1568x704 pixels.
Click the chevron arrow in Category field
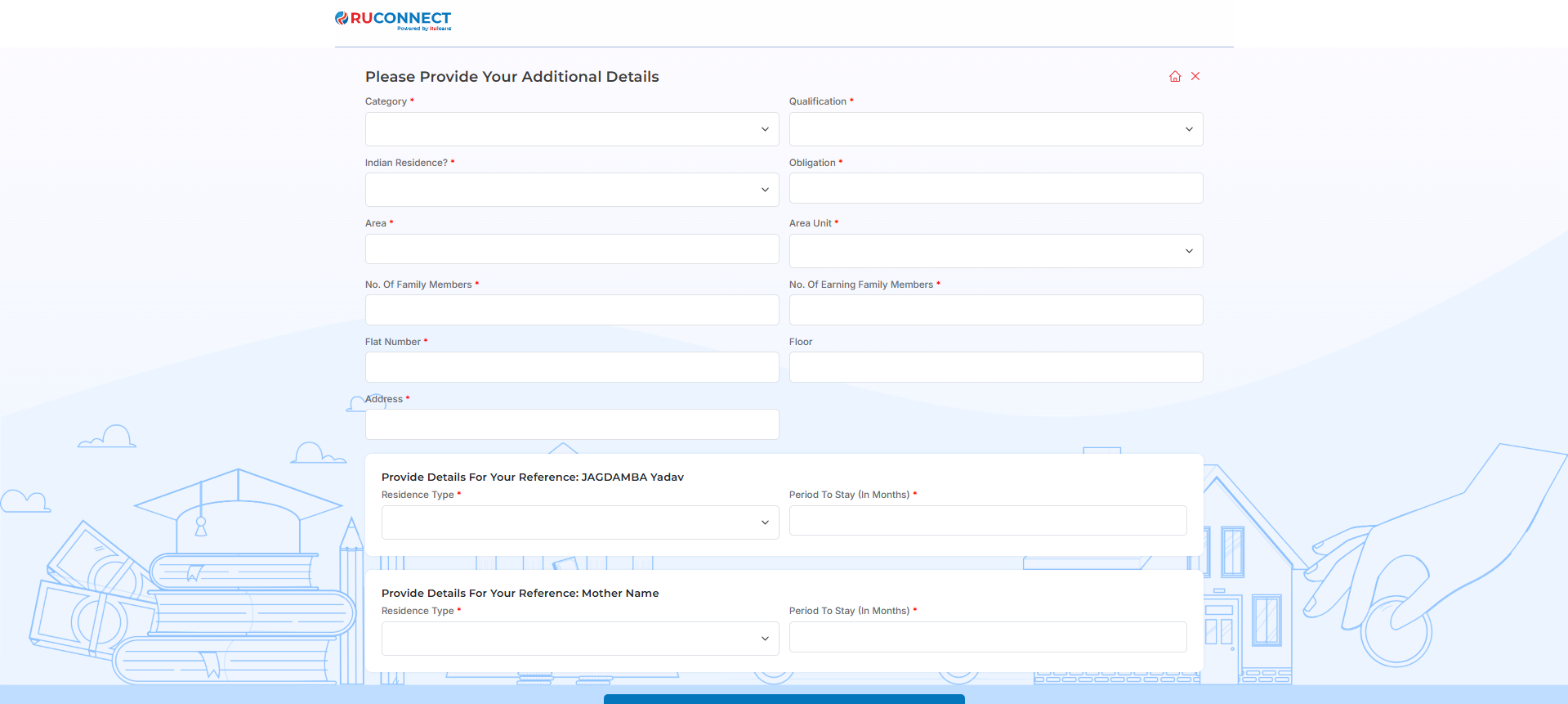765,129
